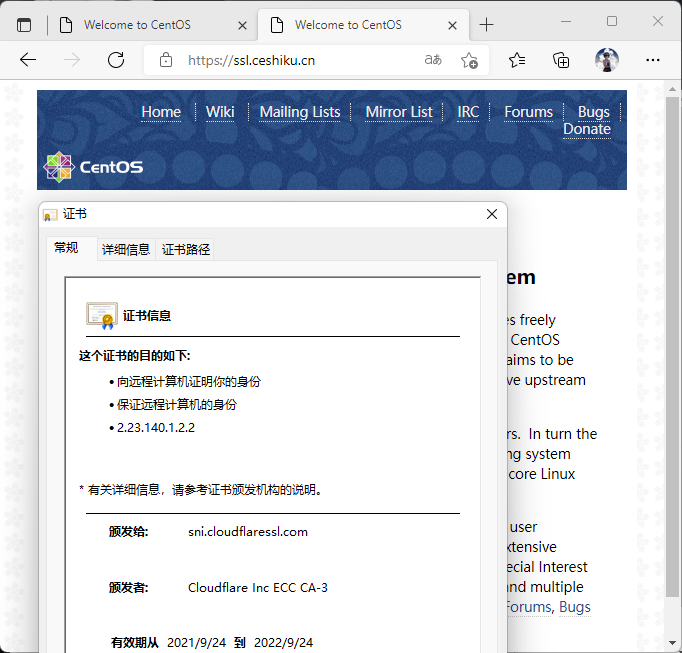
Task: Click Cloudflare Inc ECC CA-3 issuer text
Action: (257, 588)
